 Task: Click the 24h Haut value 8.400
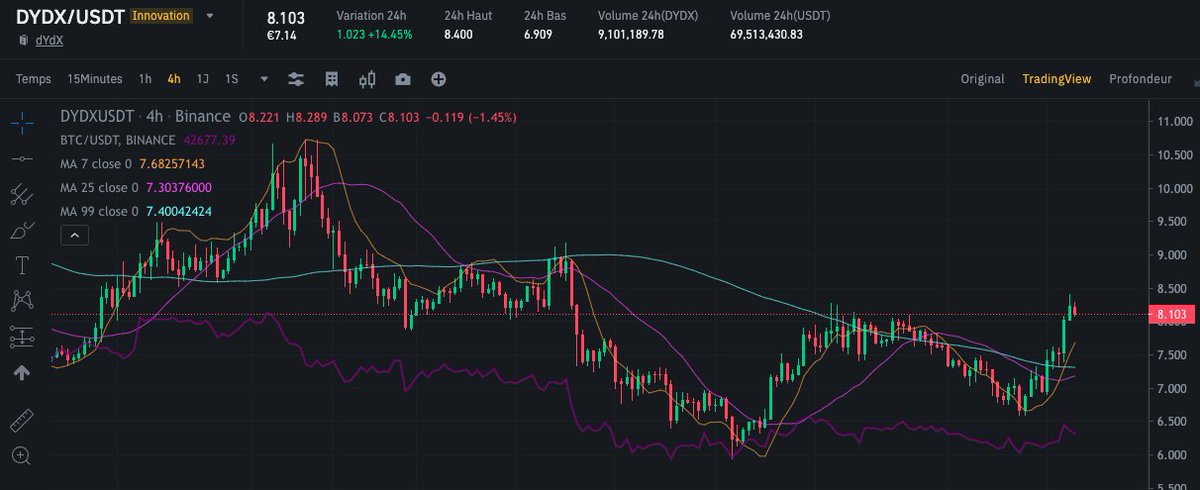(x=457, y=35)
